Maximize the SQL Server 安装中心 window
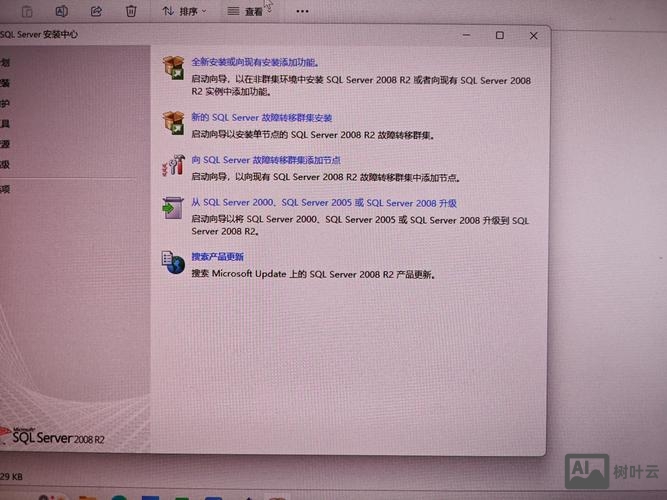Viewport: 667px width, 500px height. point(500,35)
